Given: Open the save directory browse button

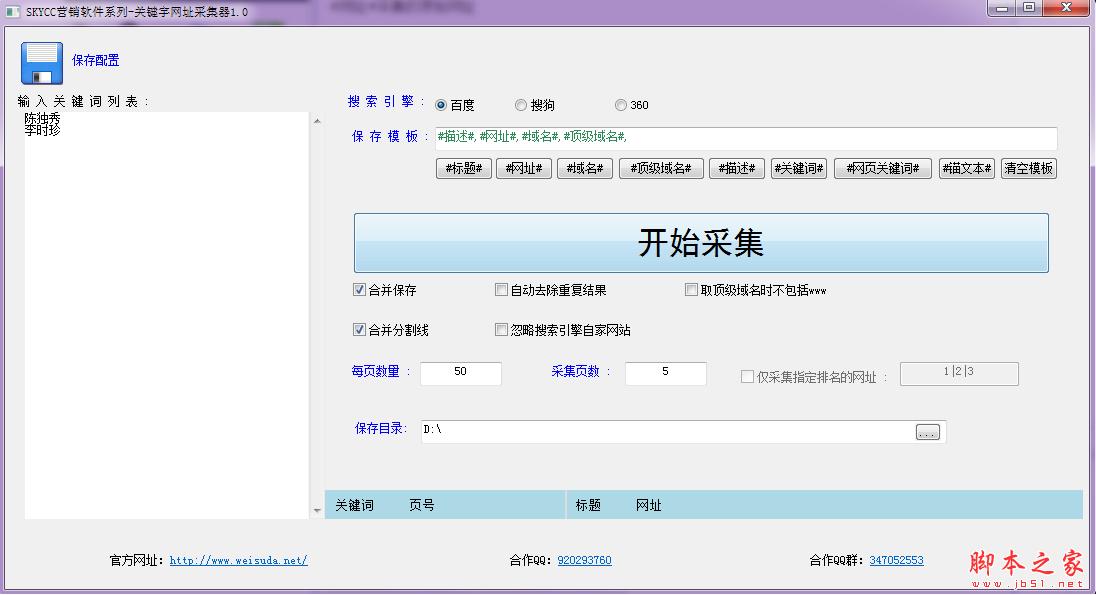Looking at the screenshot, I should click(928, 432).
